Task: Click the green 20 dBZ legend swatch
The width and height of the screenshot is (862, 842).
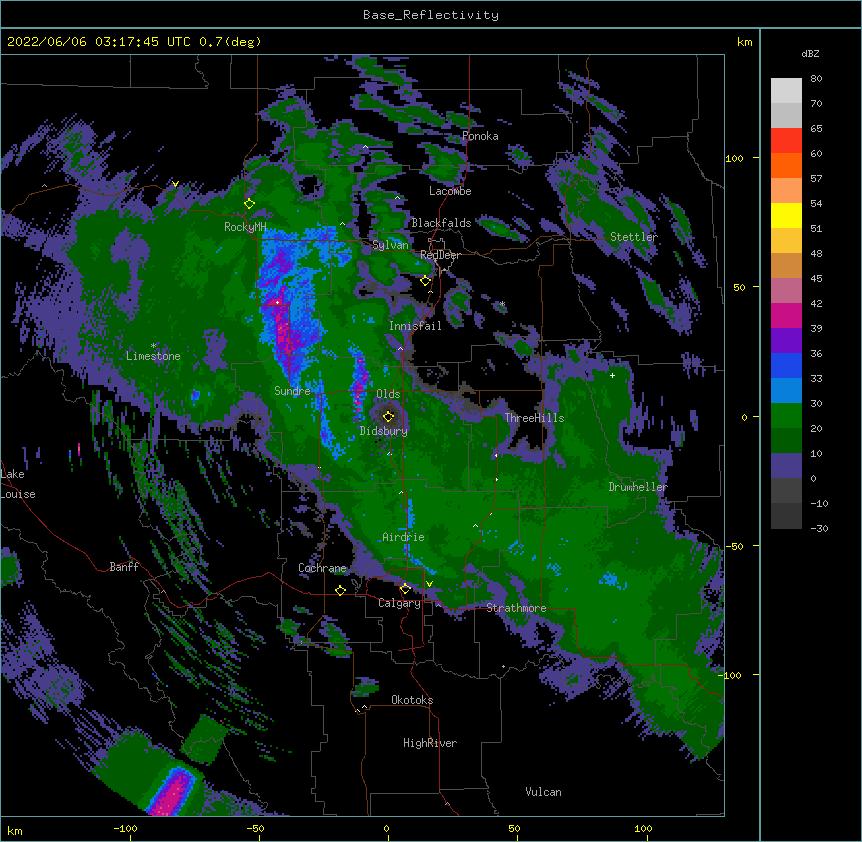Action: coord(786,416)
